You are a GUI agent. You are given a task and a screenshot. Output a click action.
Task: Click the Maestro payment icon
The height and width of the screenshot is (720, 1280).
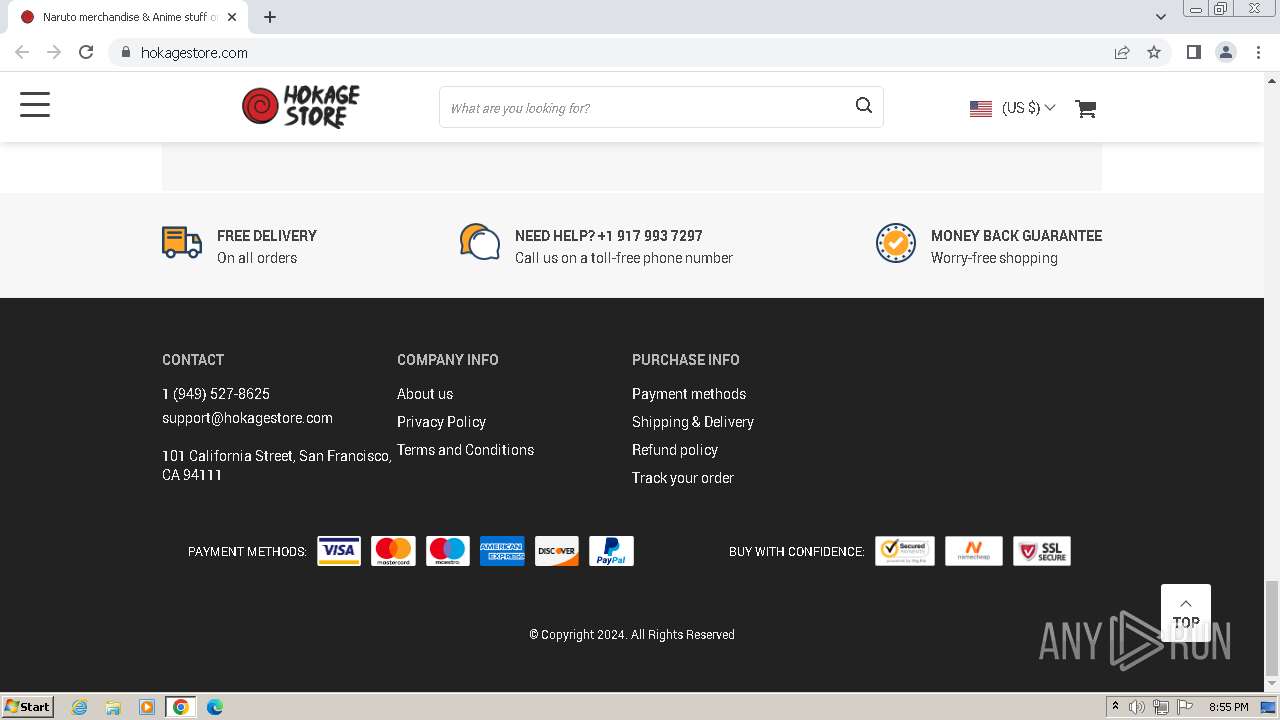pos(448,551)
